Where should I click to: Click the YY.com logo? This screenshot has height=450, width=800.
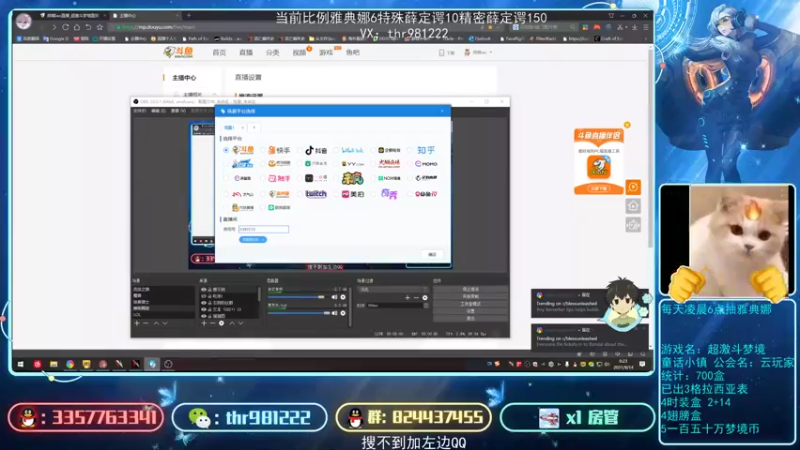point(353,164)
